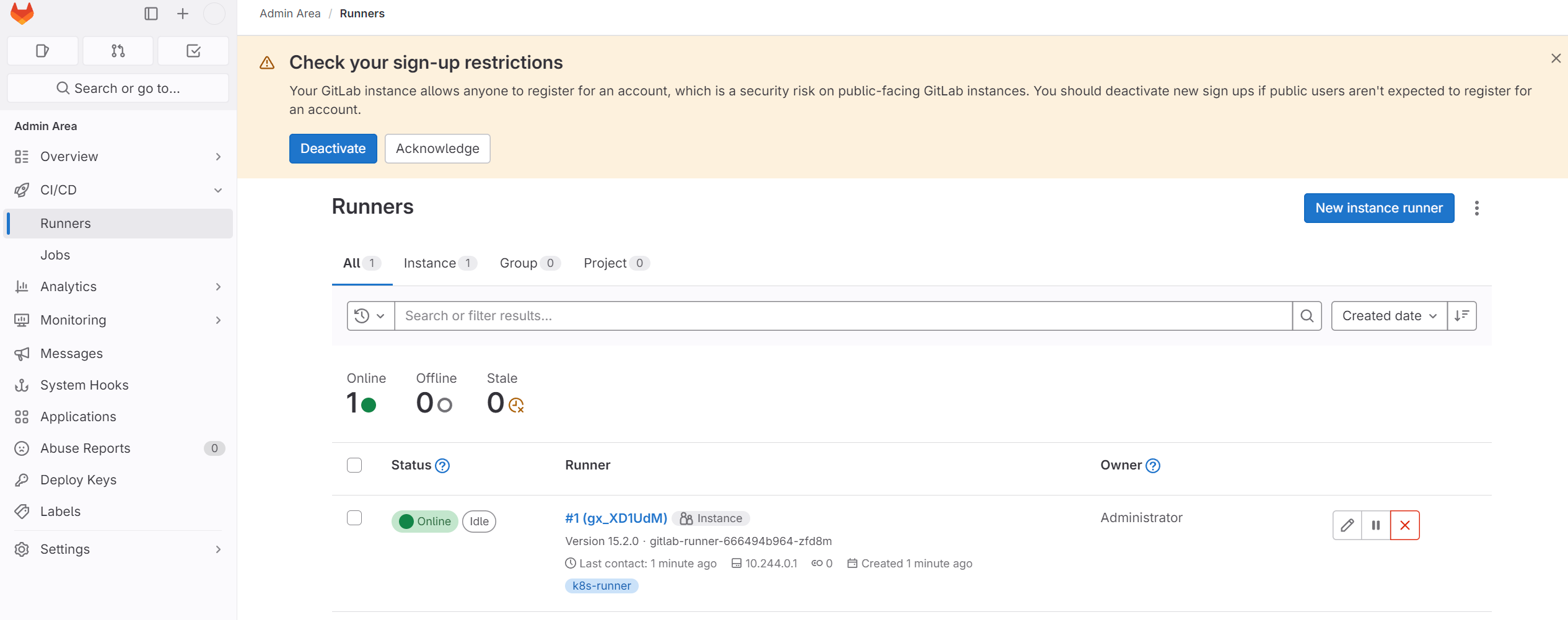The width and height of the screenshot is (1568, 620).
Task: Edit runner #1 with pencil icon
Action: pyautogui.click(x=1347, y=525)
